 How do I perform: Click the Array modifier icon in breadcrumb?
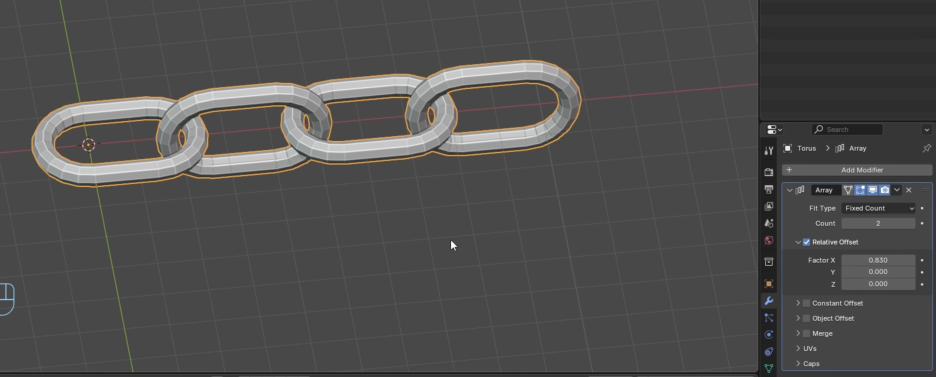839,148
